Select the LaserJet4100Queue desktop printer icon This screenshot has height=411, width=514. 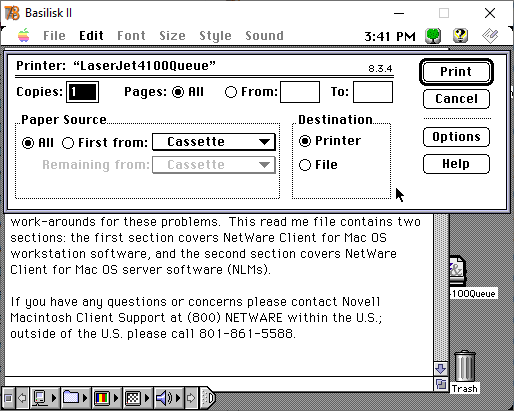457,271
